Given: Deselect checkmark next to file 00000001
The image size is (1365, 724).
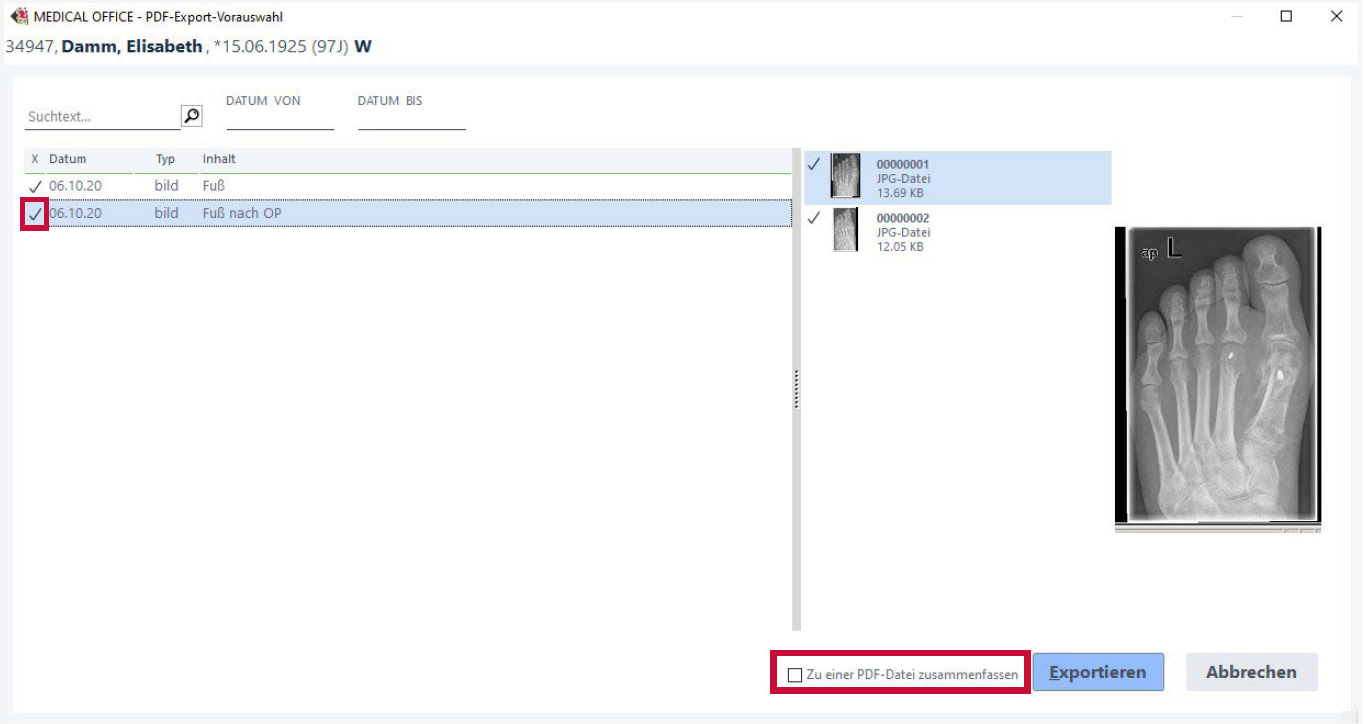Looking at the screenshot, I should 813,164.
